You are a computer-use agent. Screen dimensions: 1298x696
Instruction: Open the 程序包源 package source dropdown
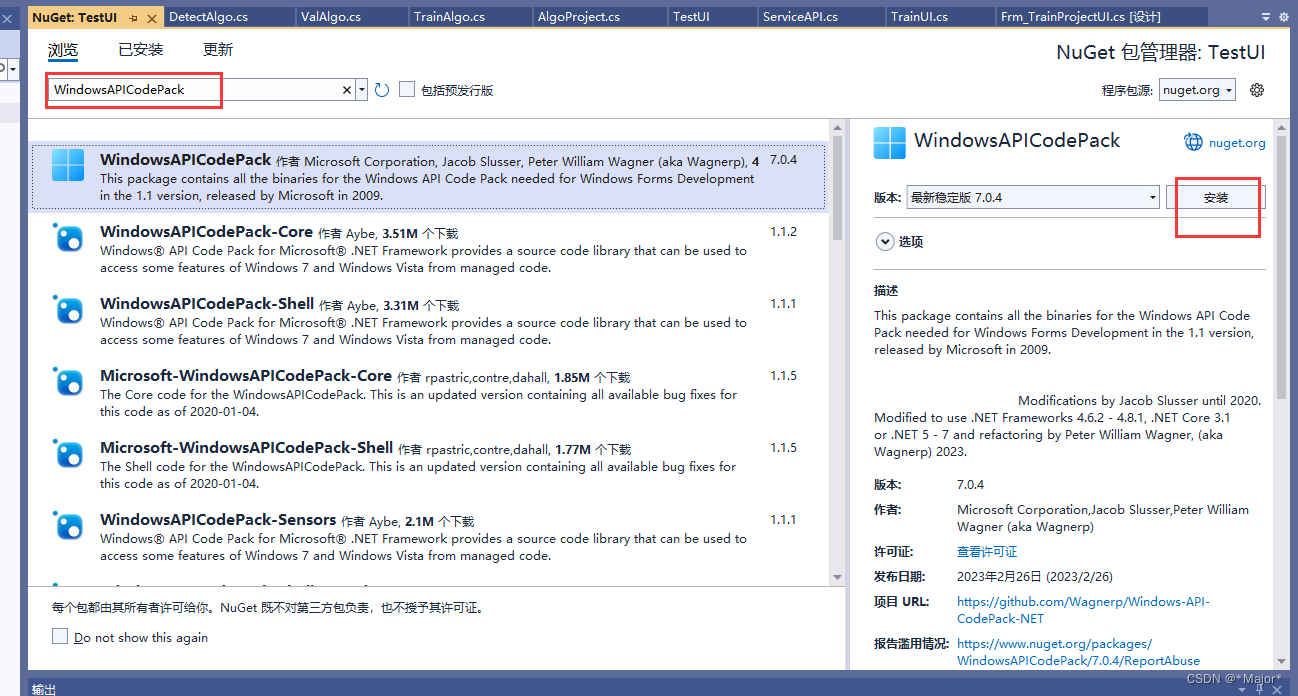(1197, 89)
